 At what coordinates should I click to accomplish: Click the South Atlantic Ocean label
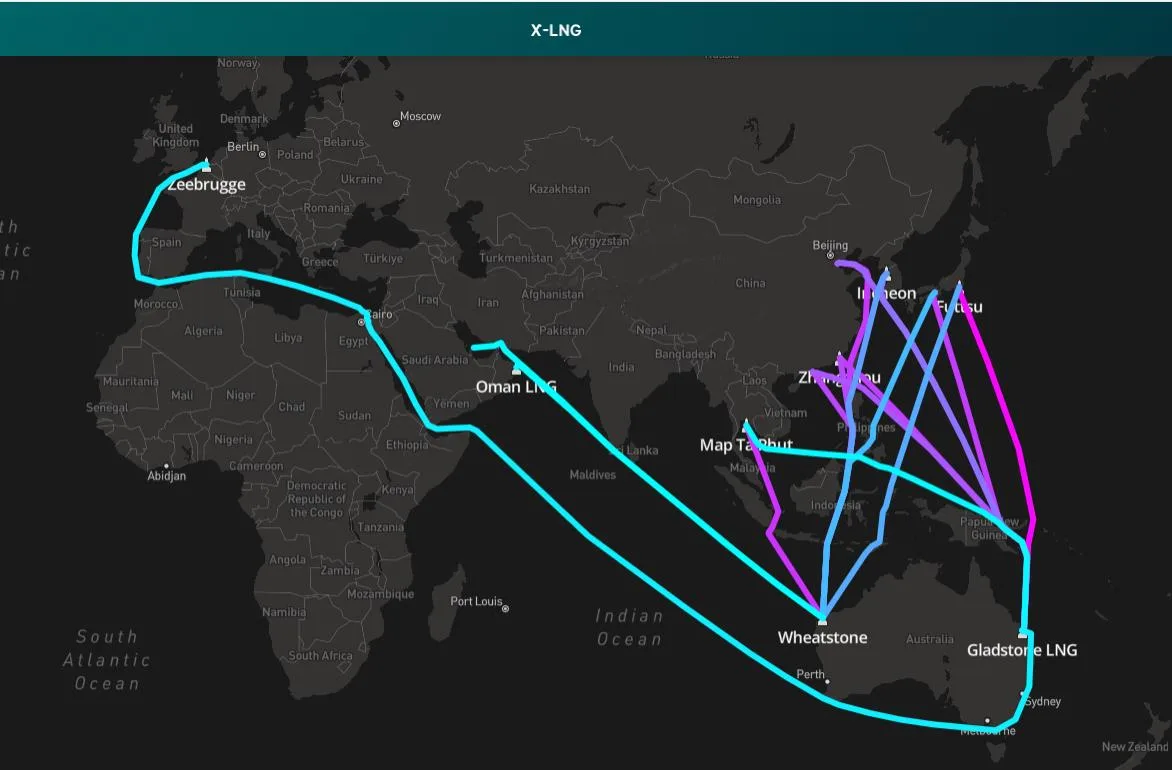click(x=107, y=659)
